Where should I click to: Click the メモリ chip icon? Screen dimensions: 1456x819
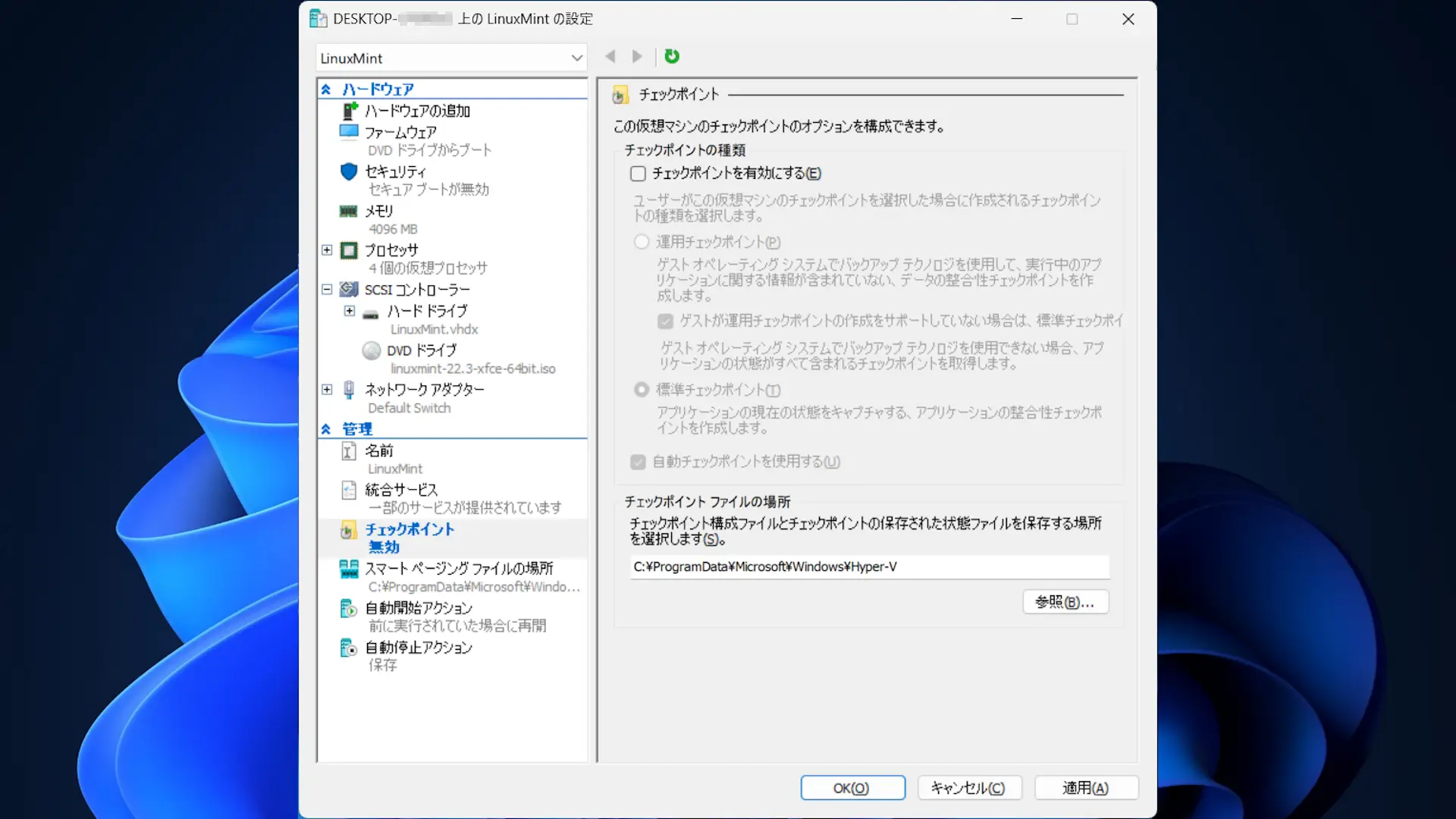[x=349, y=211]
